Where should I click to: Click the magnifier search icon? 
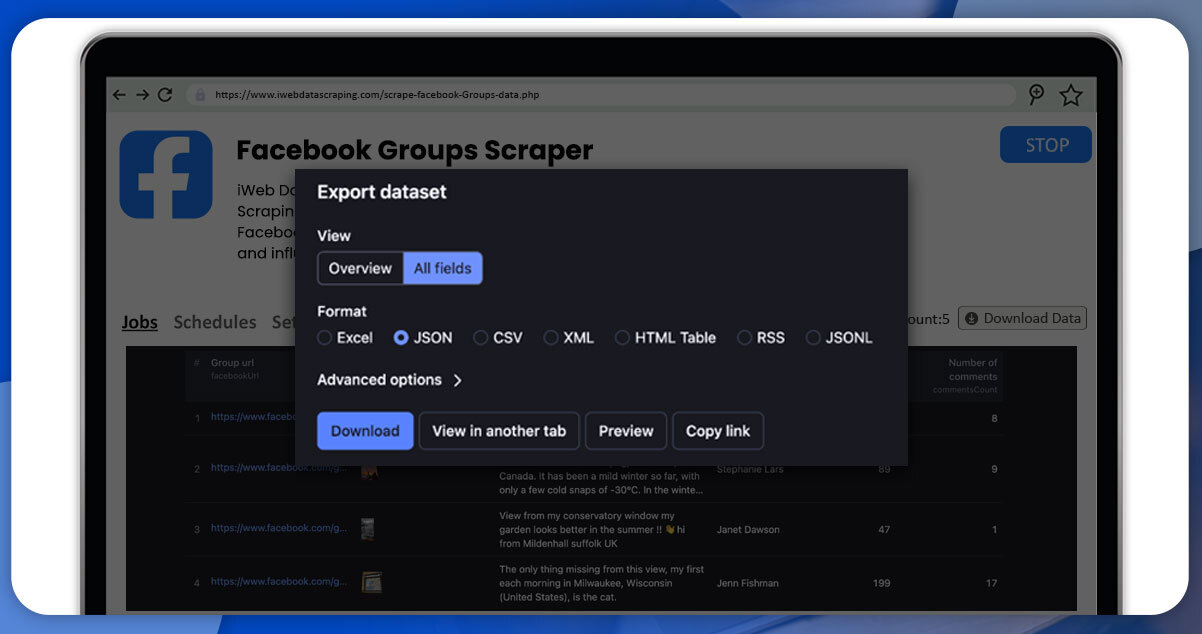click(x=1038, y=94)
